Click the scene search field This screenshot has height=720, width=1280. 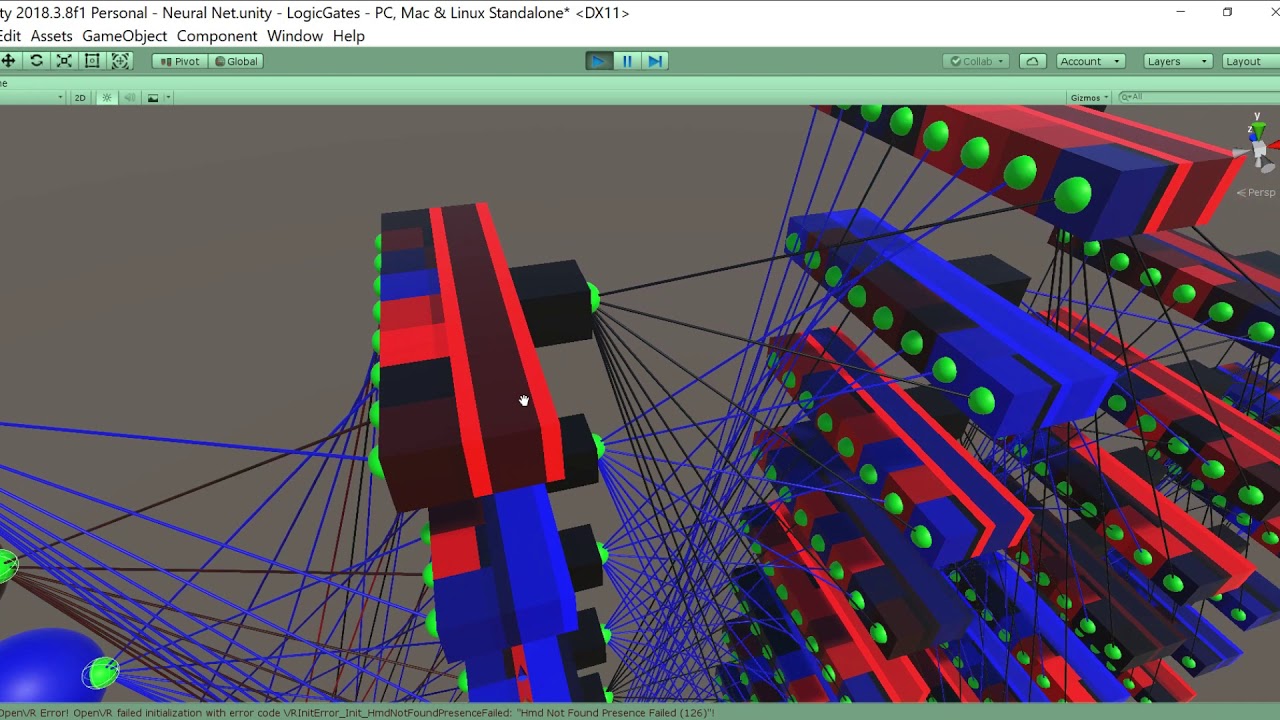tap(1200, 97)
